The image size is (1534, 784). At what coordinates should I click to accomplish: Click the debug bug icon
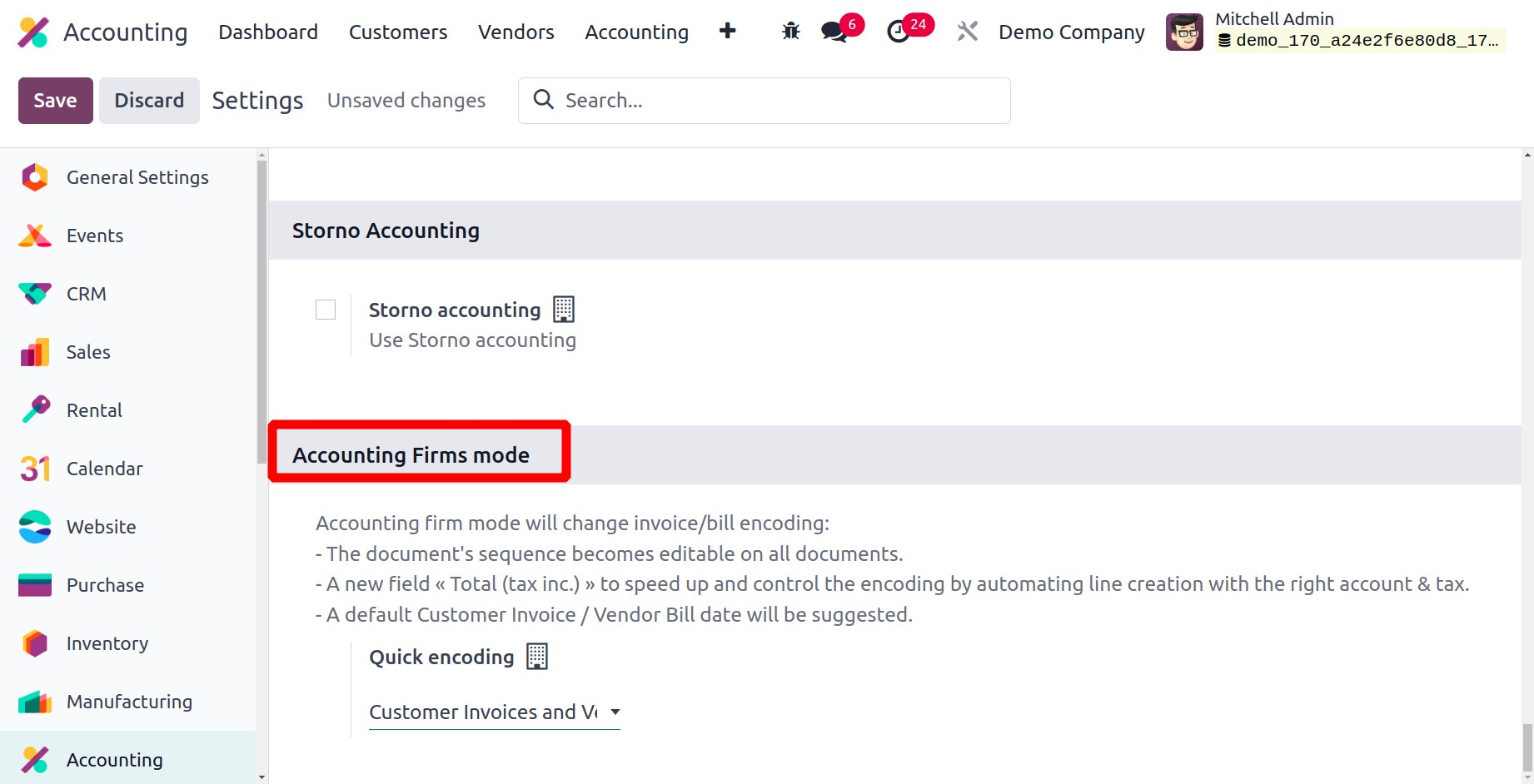point(790,32)
